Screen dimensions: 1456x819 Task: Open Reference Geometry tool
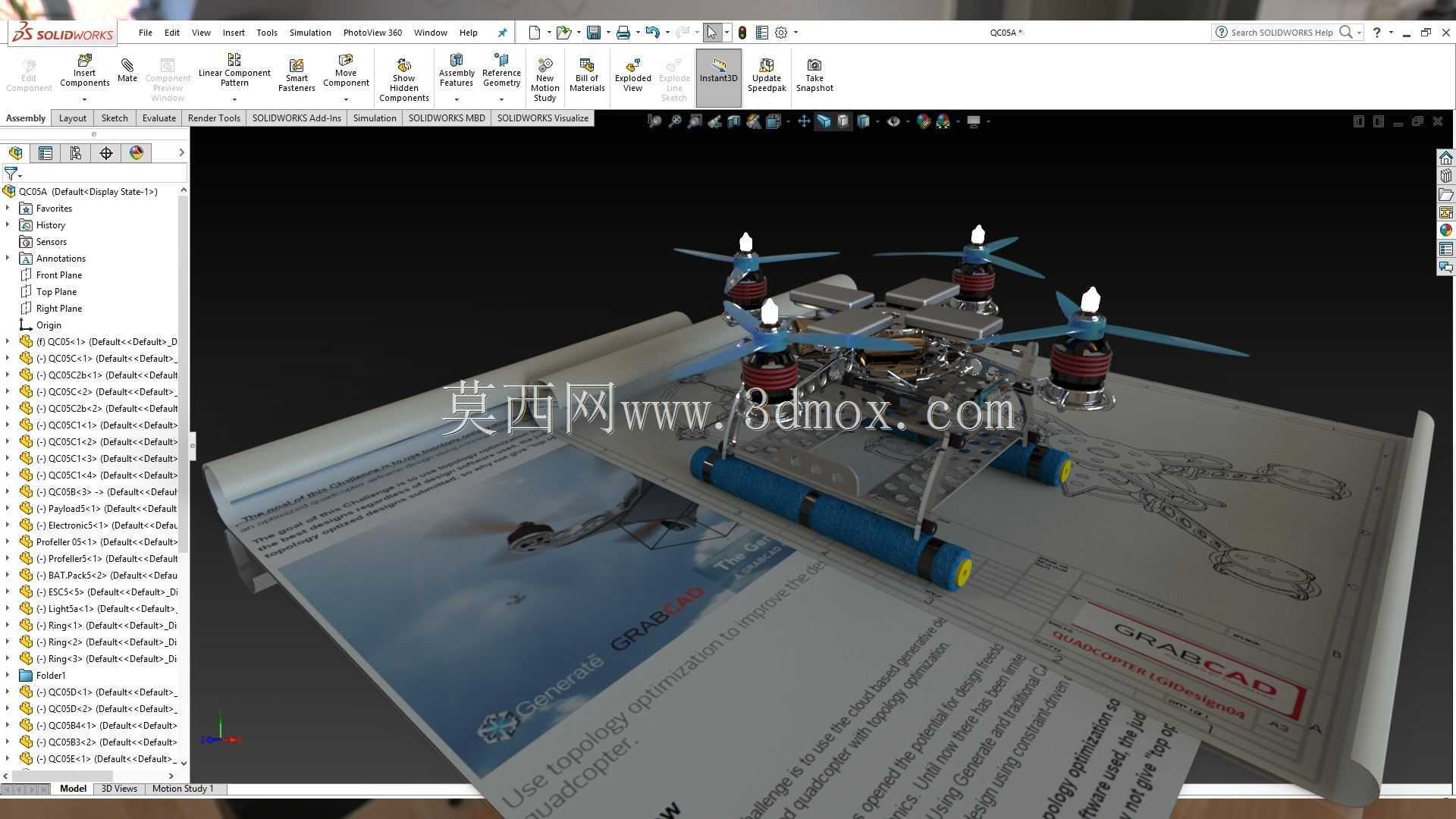(x=501, y=71)
